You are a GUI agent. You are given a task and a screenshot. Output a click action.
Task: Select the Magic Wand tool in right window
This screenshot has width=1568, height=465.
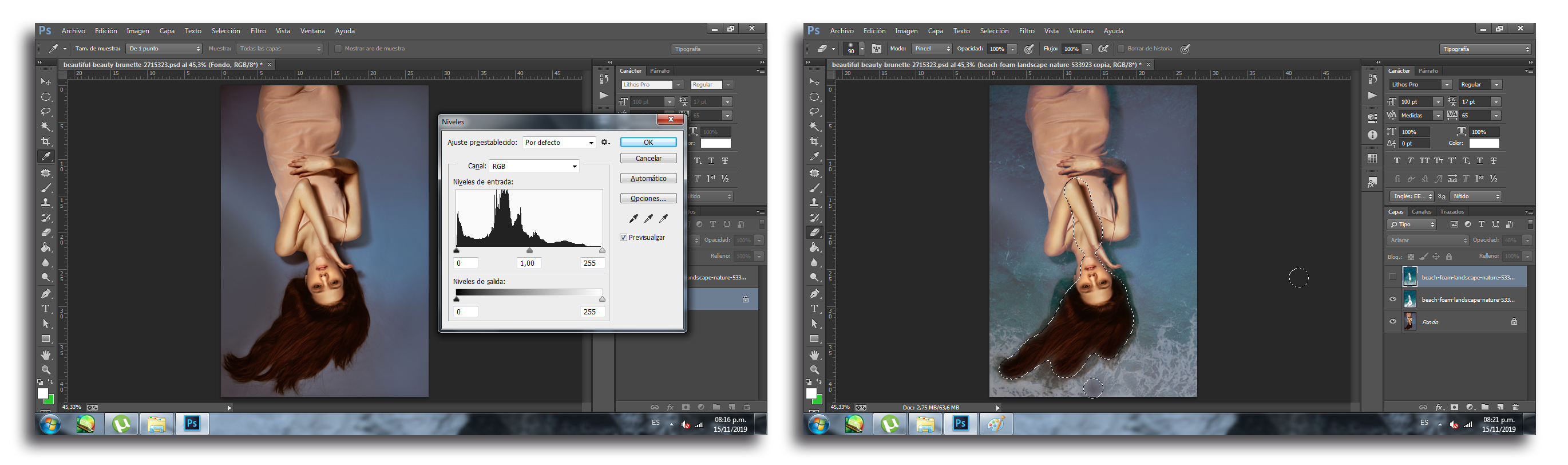(x=814, y=127)
